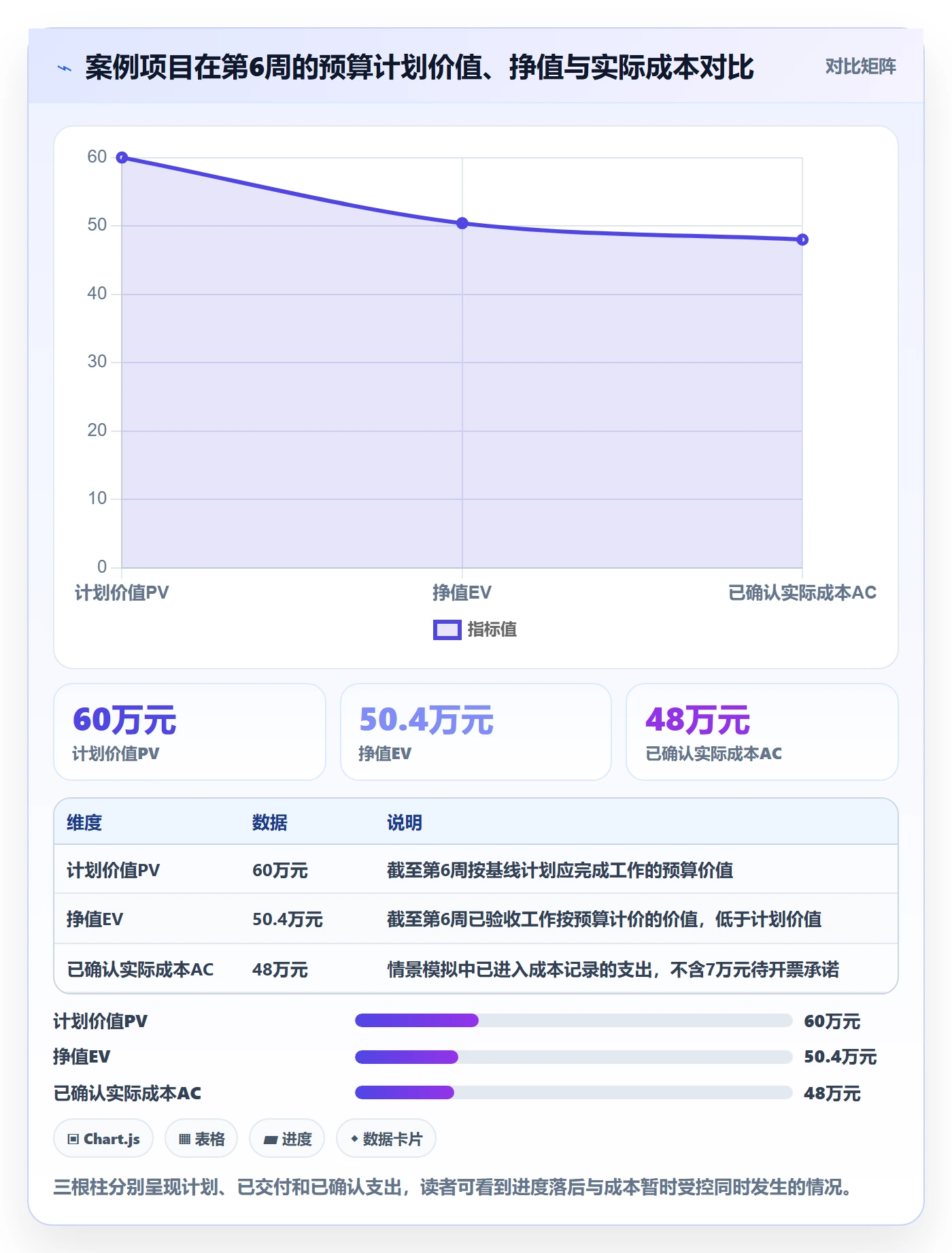952x1253 pixels.
Task: Select the 计划价值PV data point on the chart
Action: pyautogui.click(x=122, y=158)
